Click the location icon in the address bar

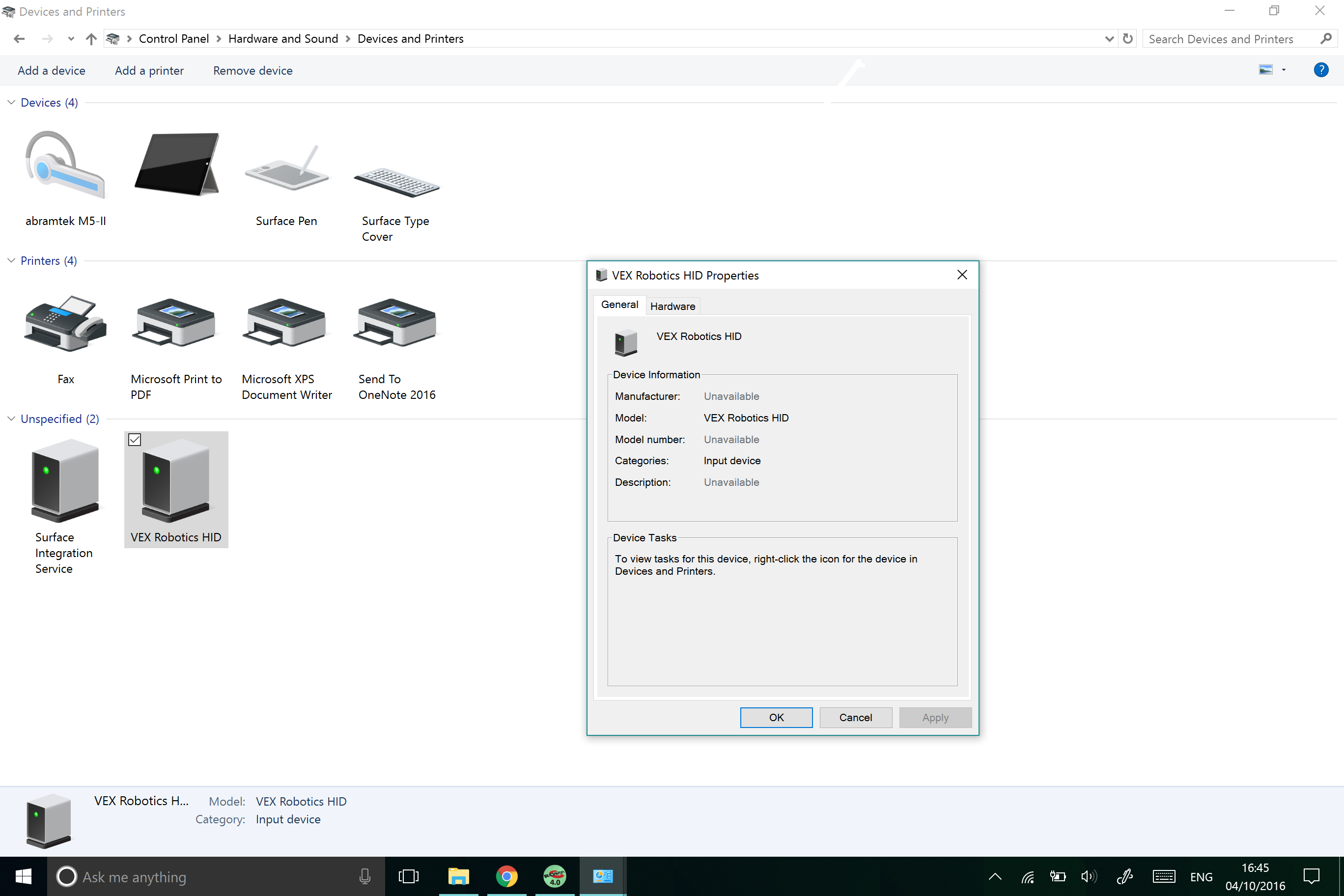tap(112, 38)
